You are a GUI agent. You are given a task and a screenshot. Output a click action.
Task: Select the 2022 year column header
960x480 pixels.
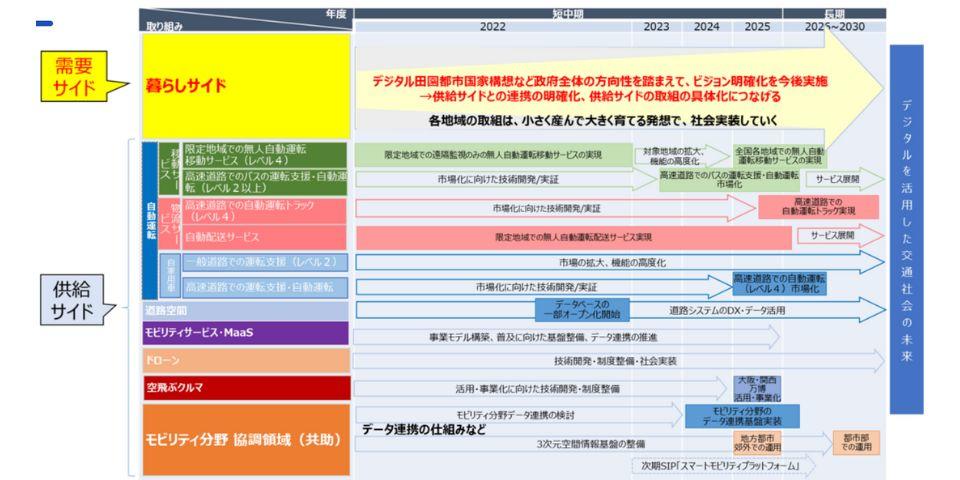(x=492, y=27)
